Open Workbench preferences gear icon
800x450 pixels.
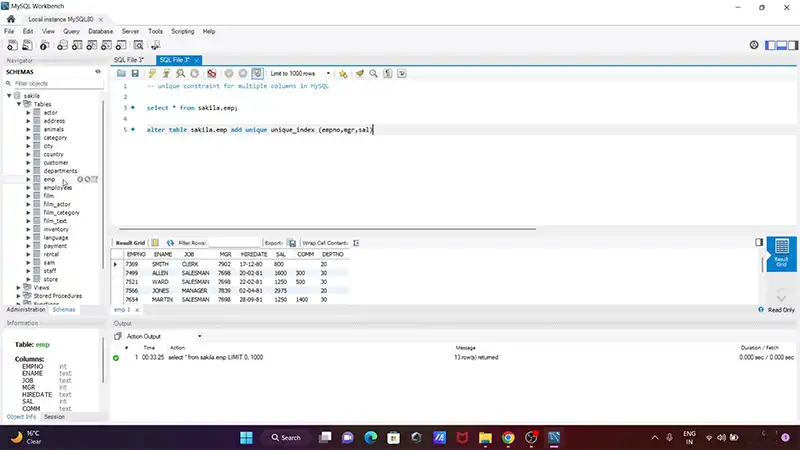point(754,45)
